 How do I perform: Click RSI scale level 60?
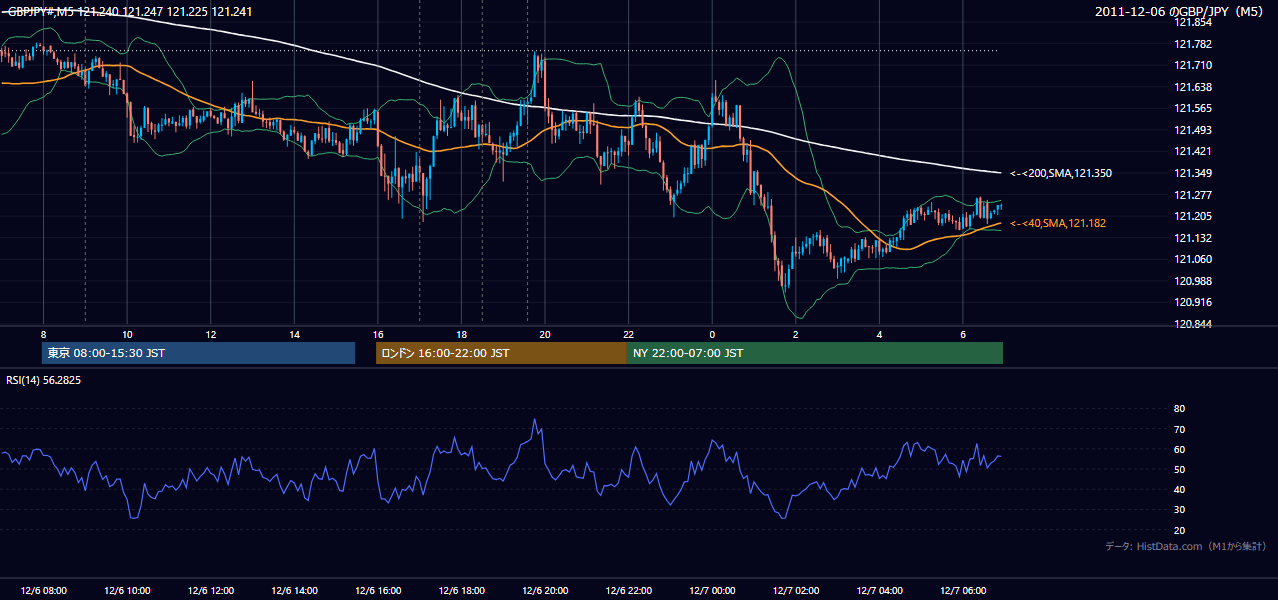pos(1179,449)
